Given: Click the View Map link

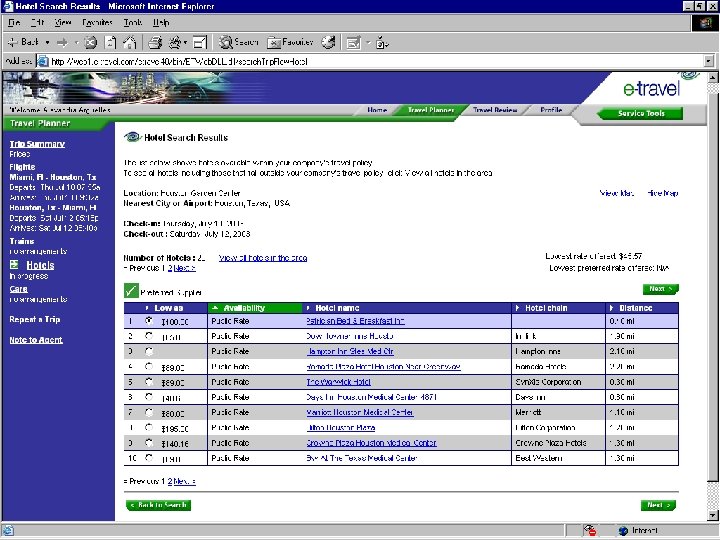Looking at the screenshot, I should coord(617,193).
